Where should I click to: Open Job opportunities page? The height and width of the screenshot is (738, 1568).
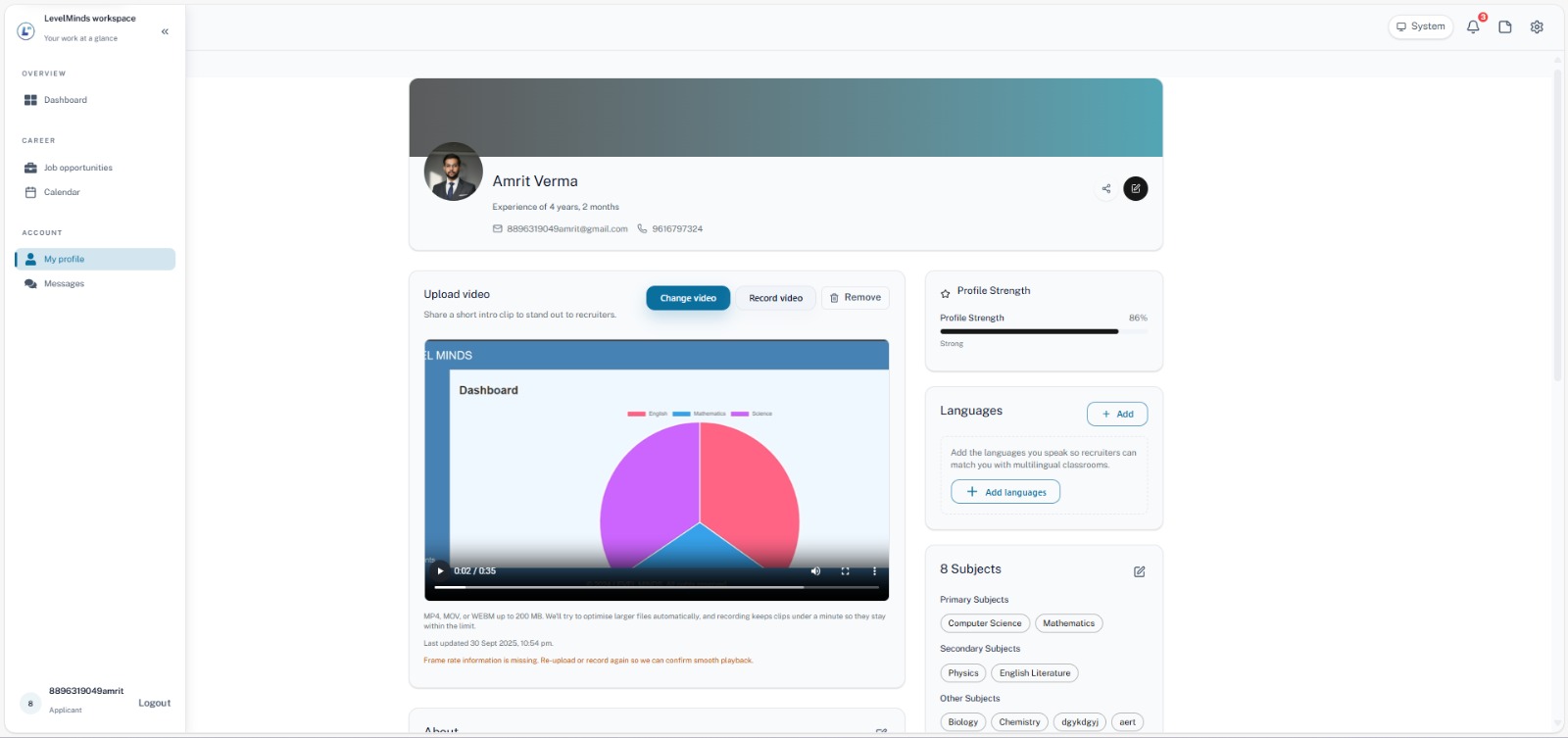[95, 168]
